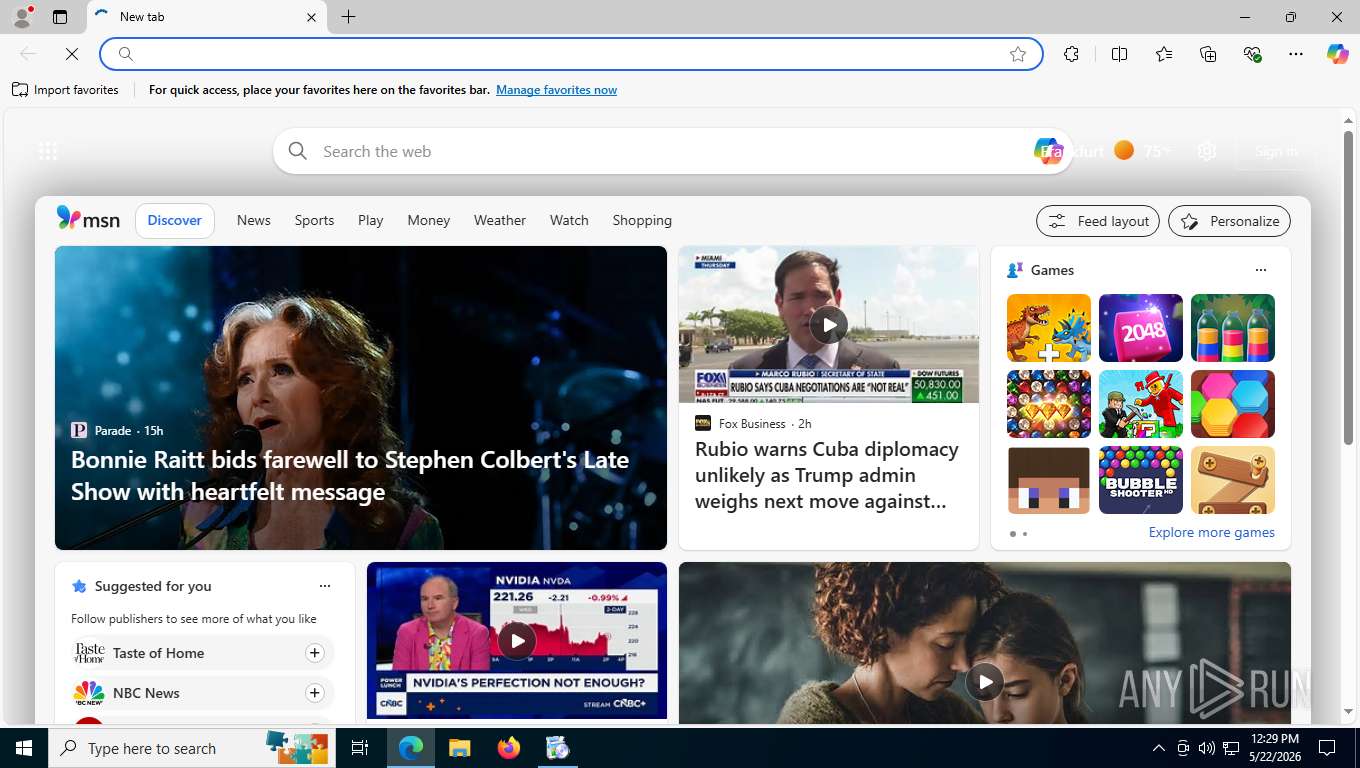Follow NBC News publisher
Image resolution: width=1360 pixels, height=768 pixels.
click(x=314, y=693)
